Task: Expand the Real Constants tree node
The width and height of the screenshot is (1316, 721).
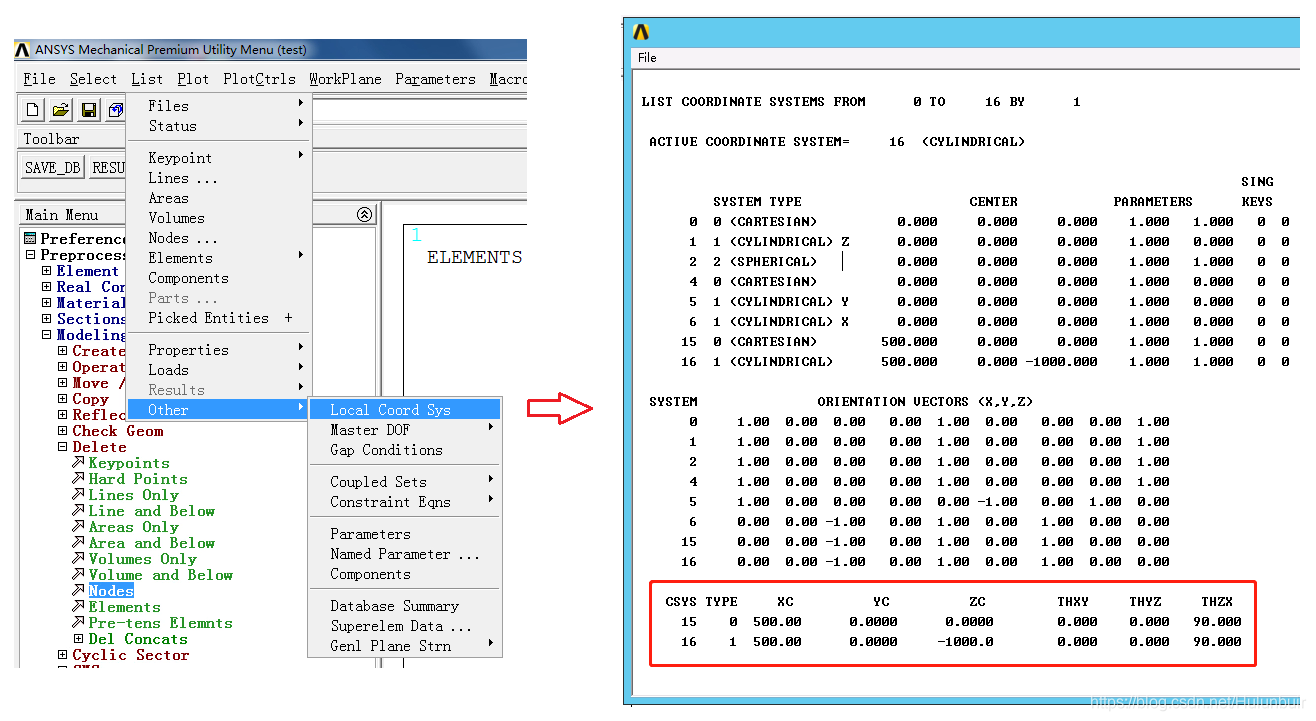Action: (x=46, y=287)
